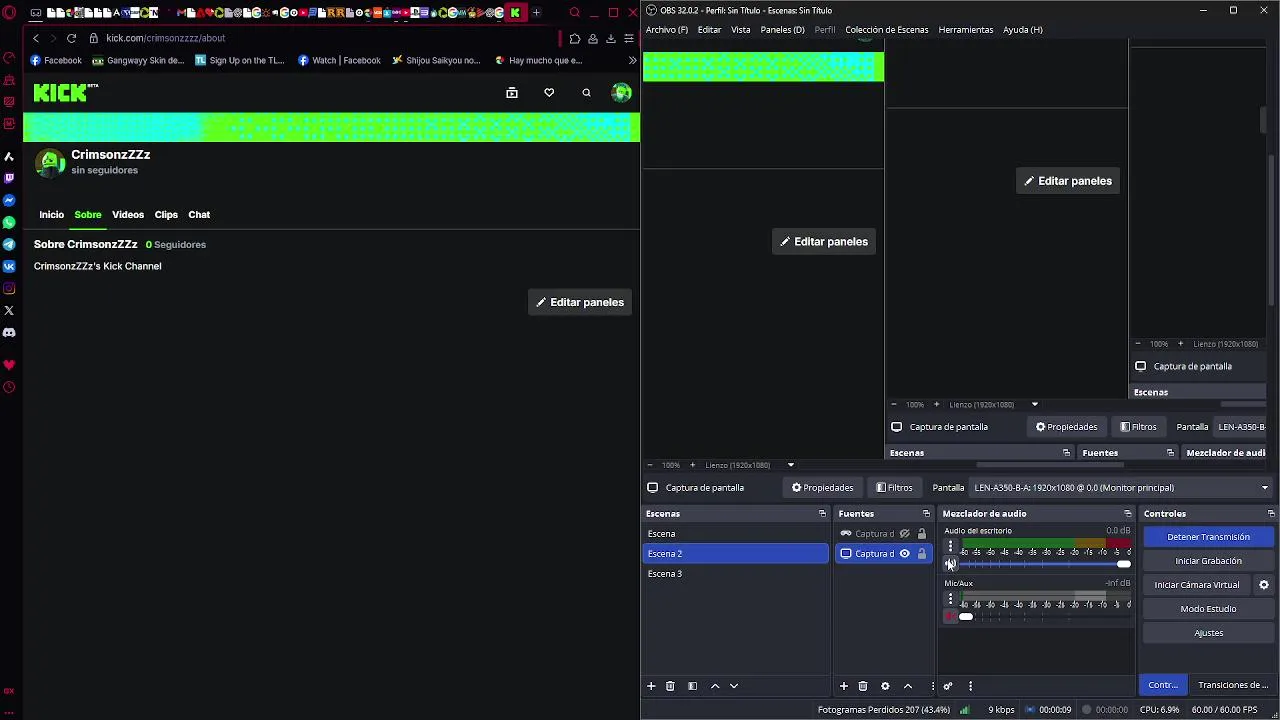Open the Kick browse streams icon
The image size is (1280, 720).
click(512, 93)
